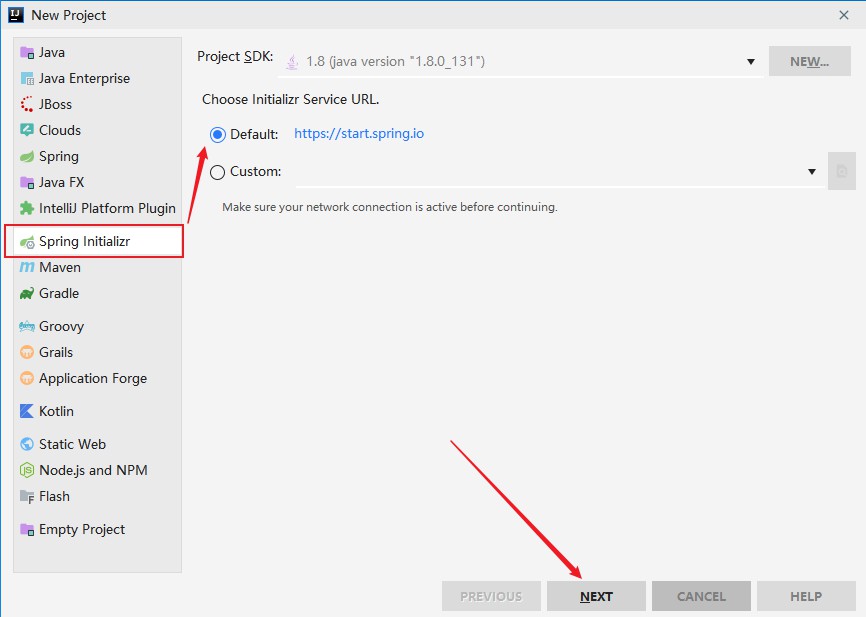Click the PREVIOUS button
Screen dimensions: 866x617
[x=491, y=596]
